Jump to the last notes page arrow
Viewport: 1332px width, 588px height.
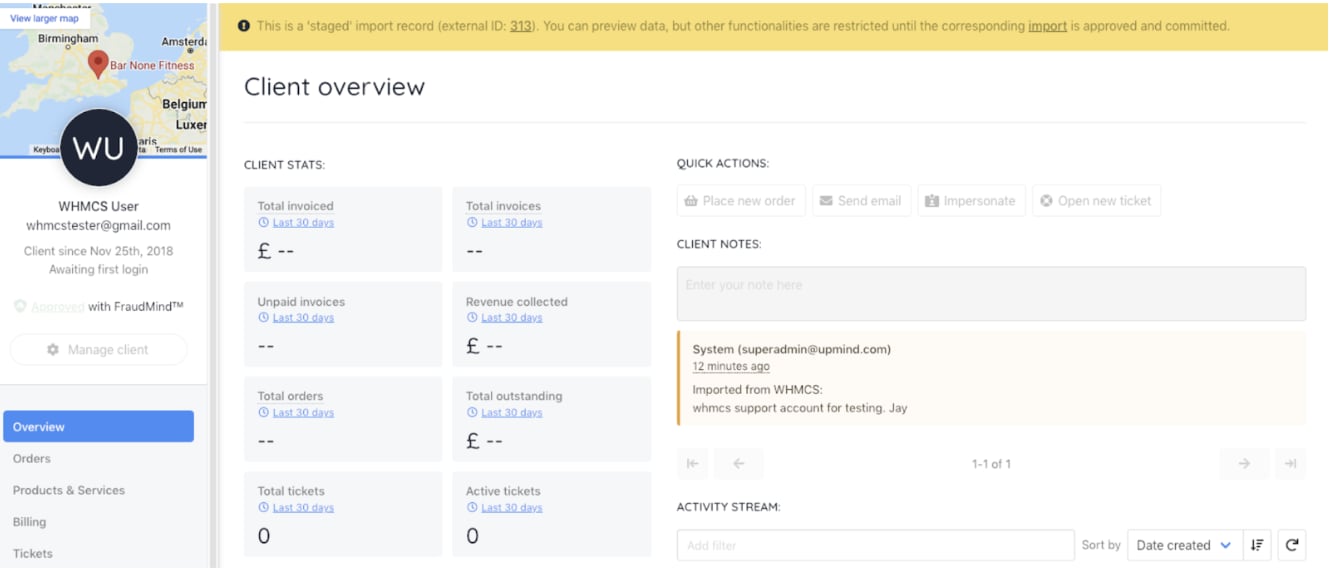(1291, 463)
